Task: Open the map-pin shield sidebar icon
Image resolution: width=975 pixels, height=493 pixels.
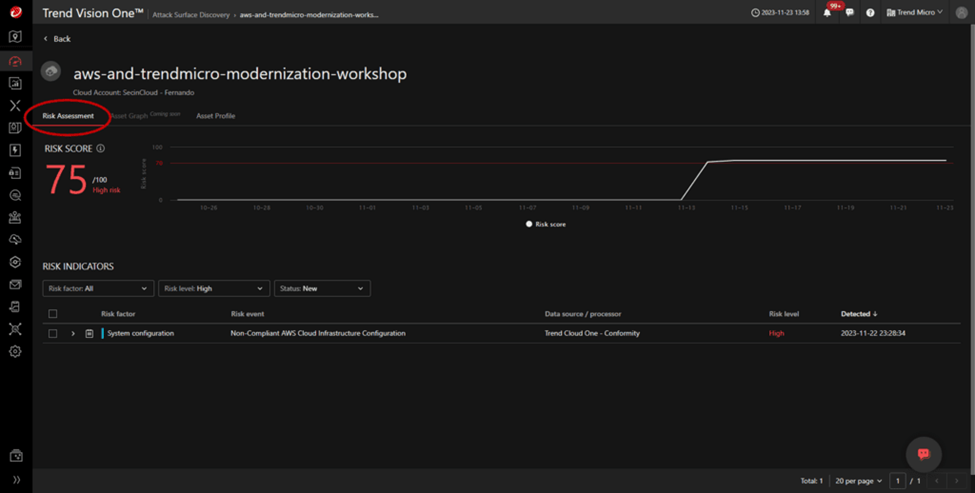Action: point(16,37)
